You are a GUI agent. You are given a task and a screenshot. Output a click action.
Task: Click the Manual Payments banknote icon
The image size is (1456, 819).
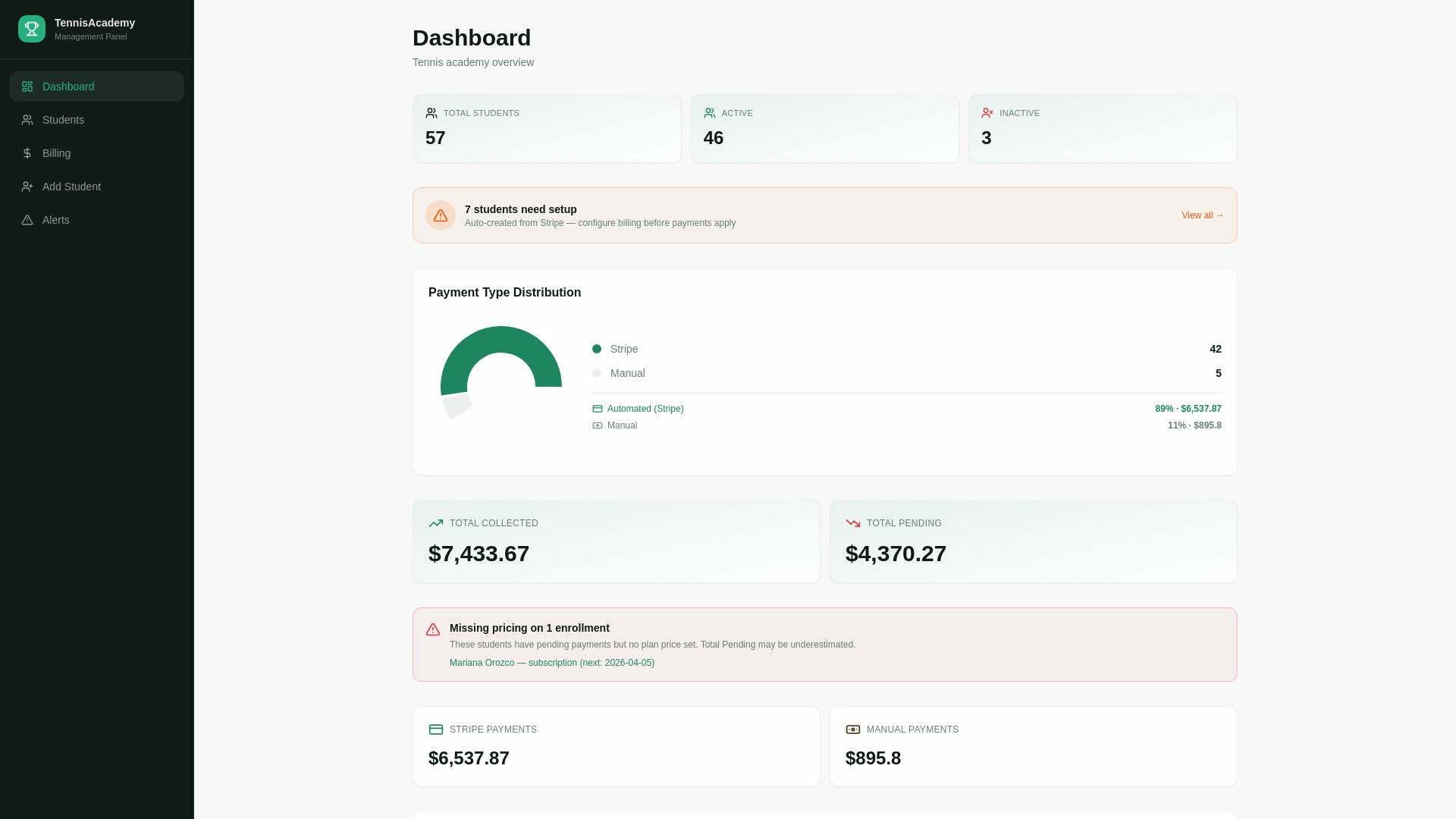tap(853, 730)
